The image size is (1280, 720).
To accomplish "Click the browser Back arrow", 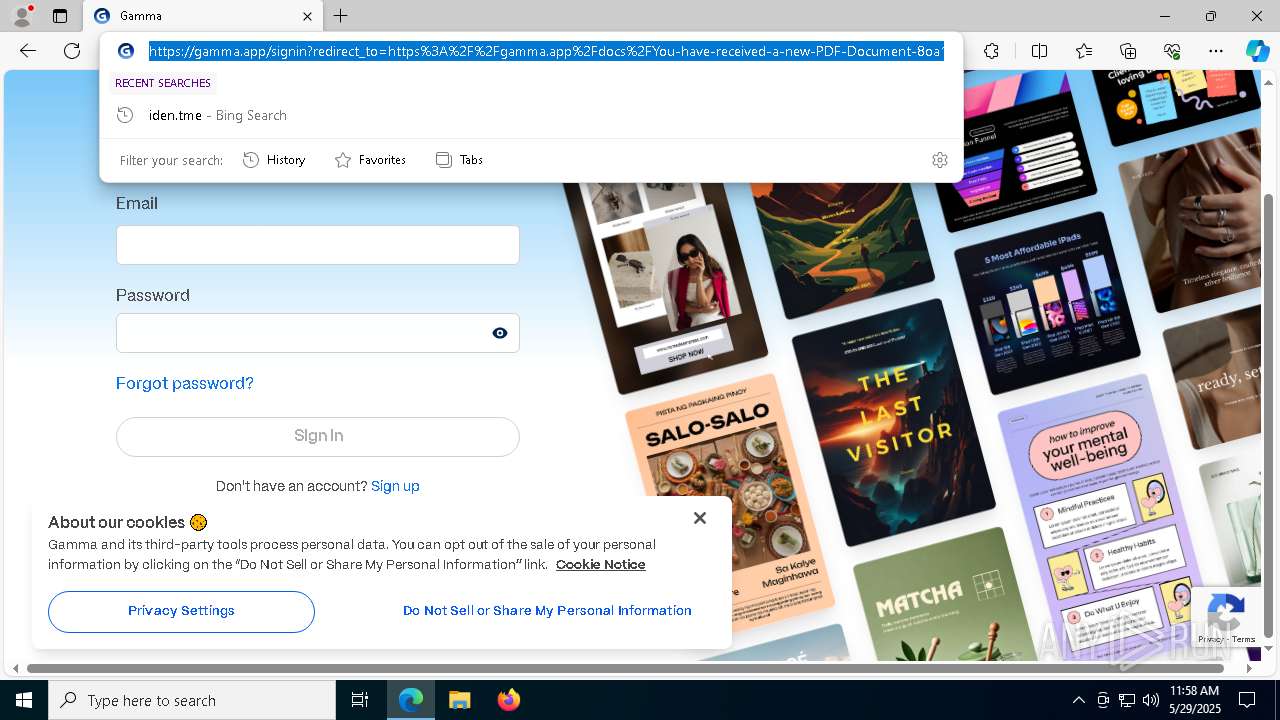I will 28,51.
